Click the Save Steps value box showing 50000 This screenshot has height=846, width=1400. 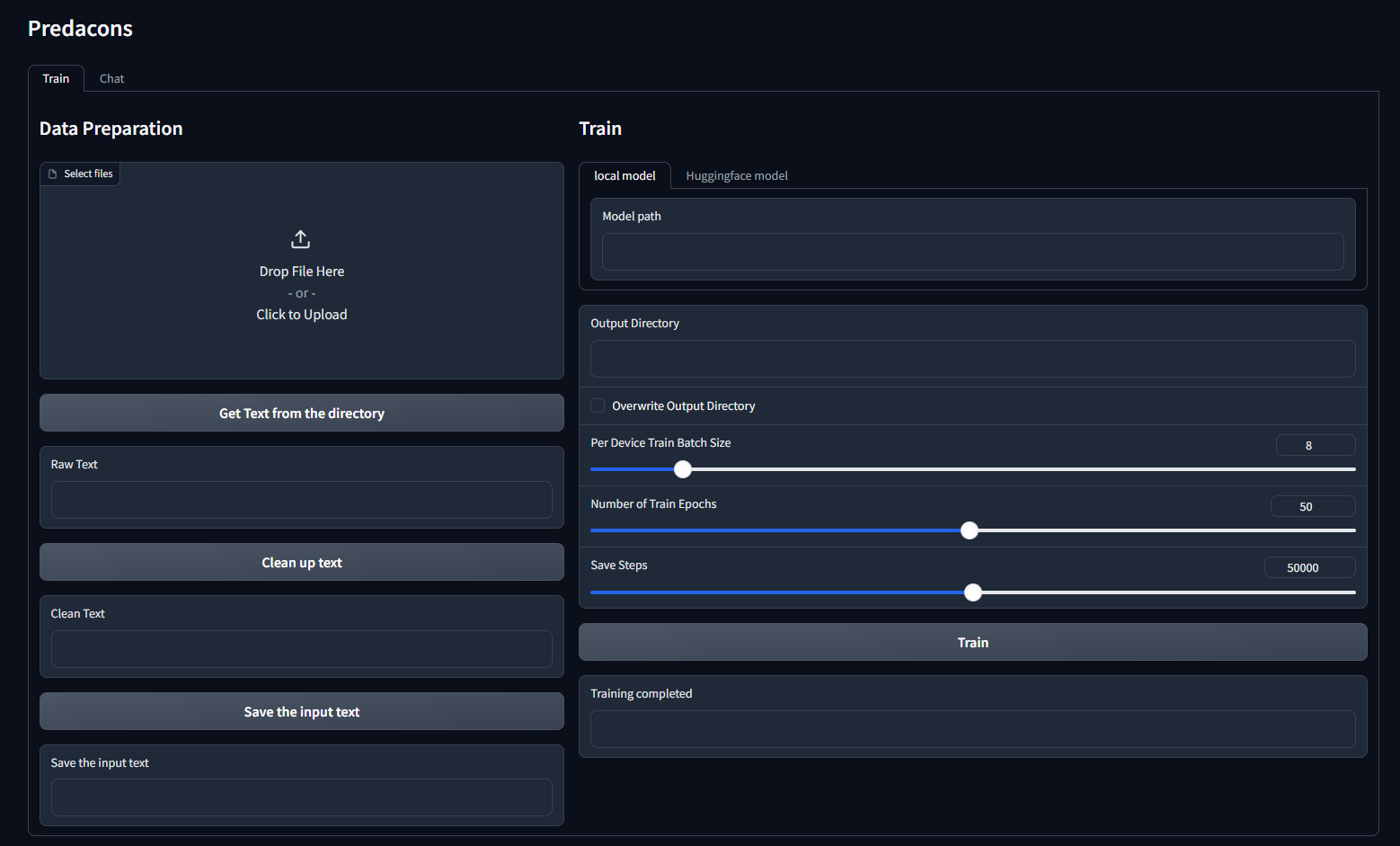[1309, 566]
